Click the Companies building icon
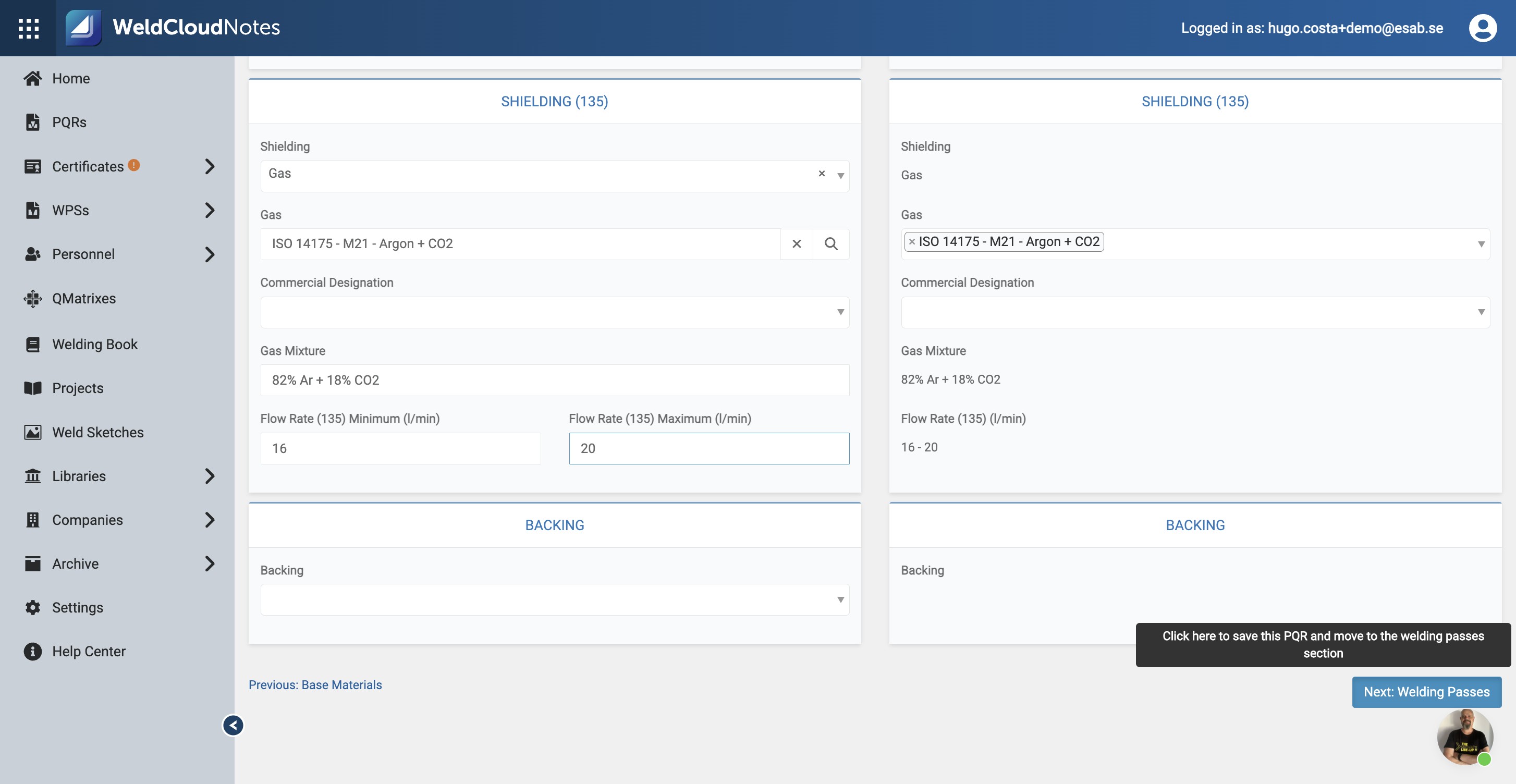The image size is (1516, 784). point(33,520)
